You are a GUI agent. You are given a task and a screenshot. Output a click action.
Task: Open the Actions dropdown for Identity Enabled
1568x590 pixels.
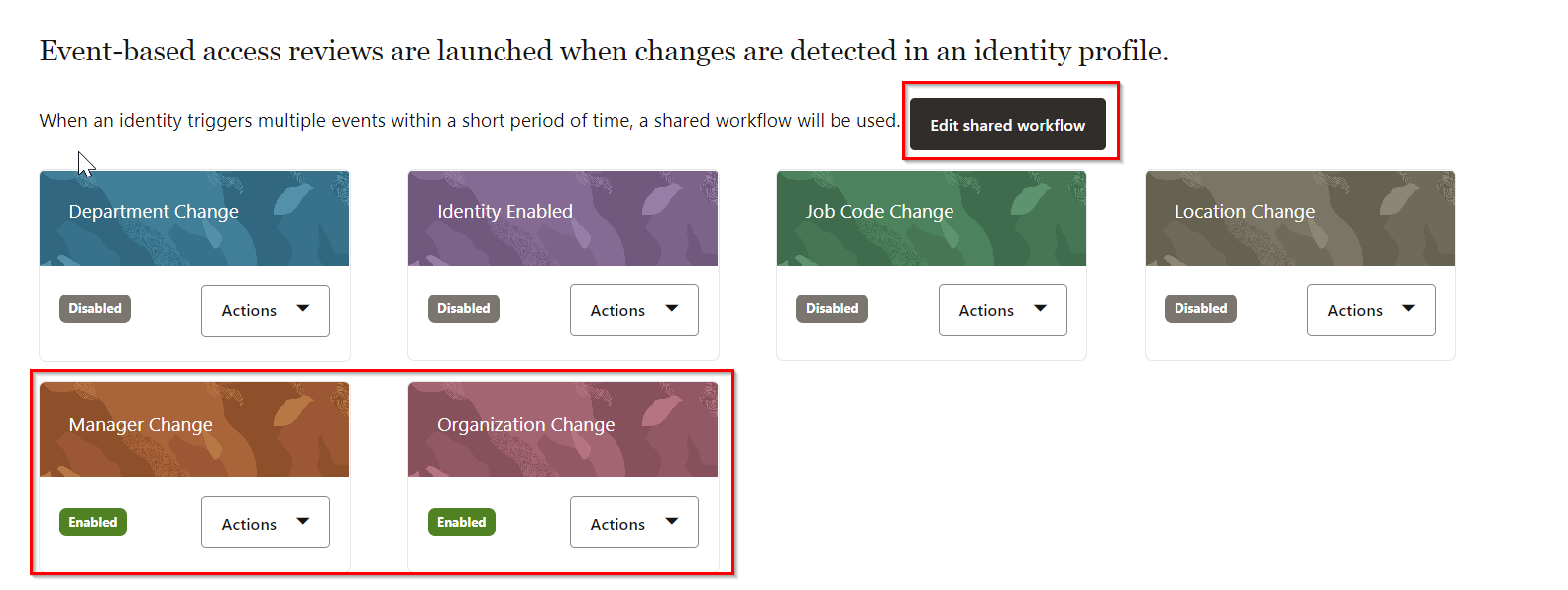point(633,309)
